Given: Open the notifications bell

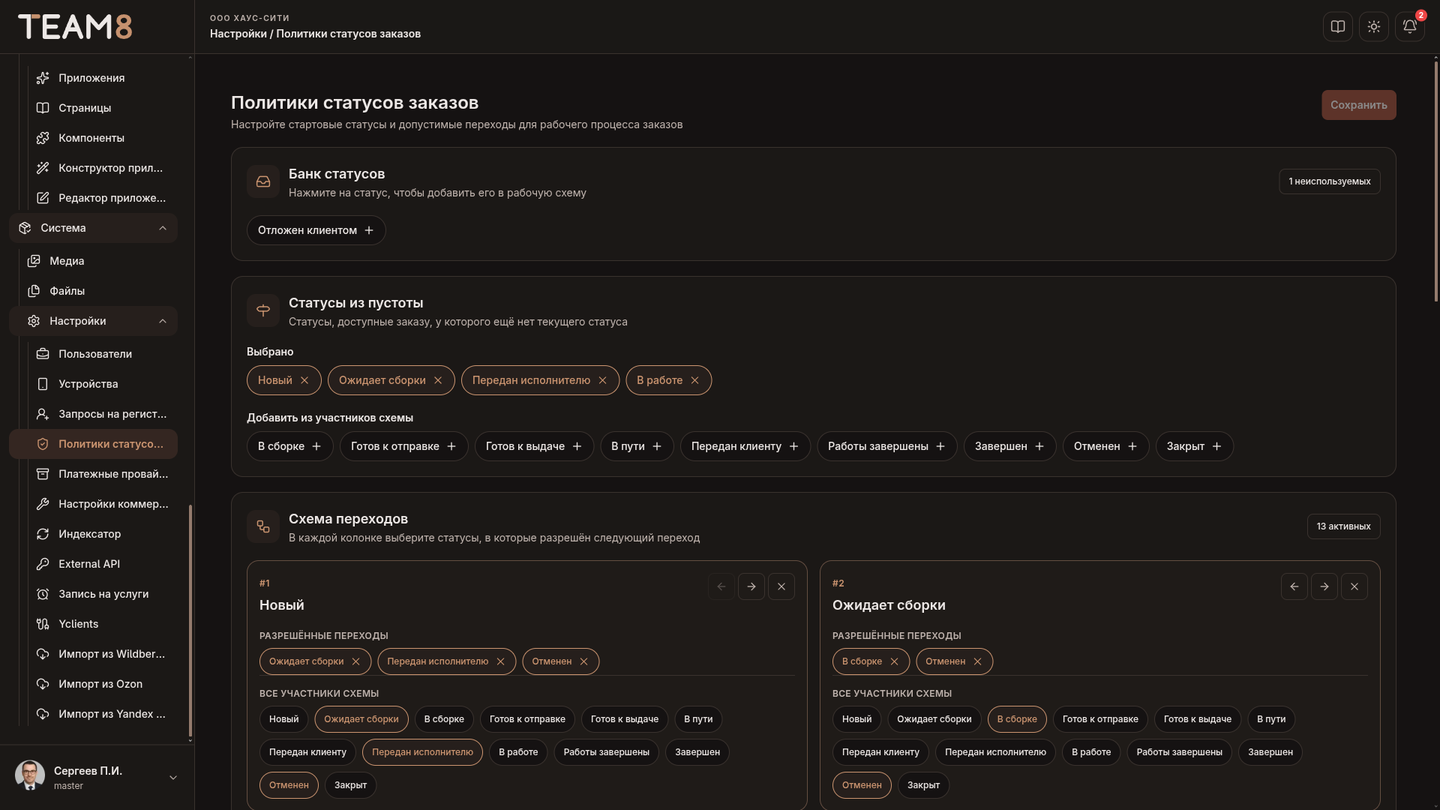Looking at the screenshot, I should [x=1410, y=27].
